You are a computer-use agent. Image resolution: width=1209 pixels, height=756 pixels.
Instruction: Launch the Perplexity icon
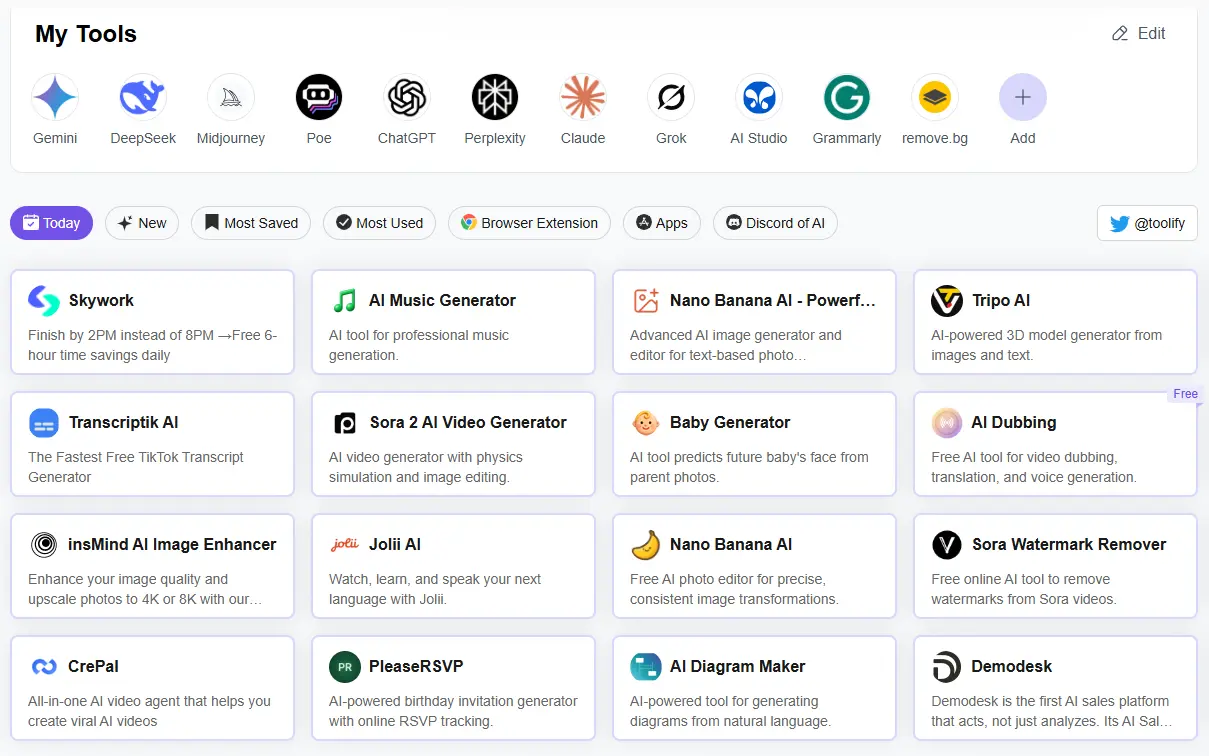pos(495,97)
